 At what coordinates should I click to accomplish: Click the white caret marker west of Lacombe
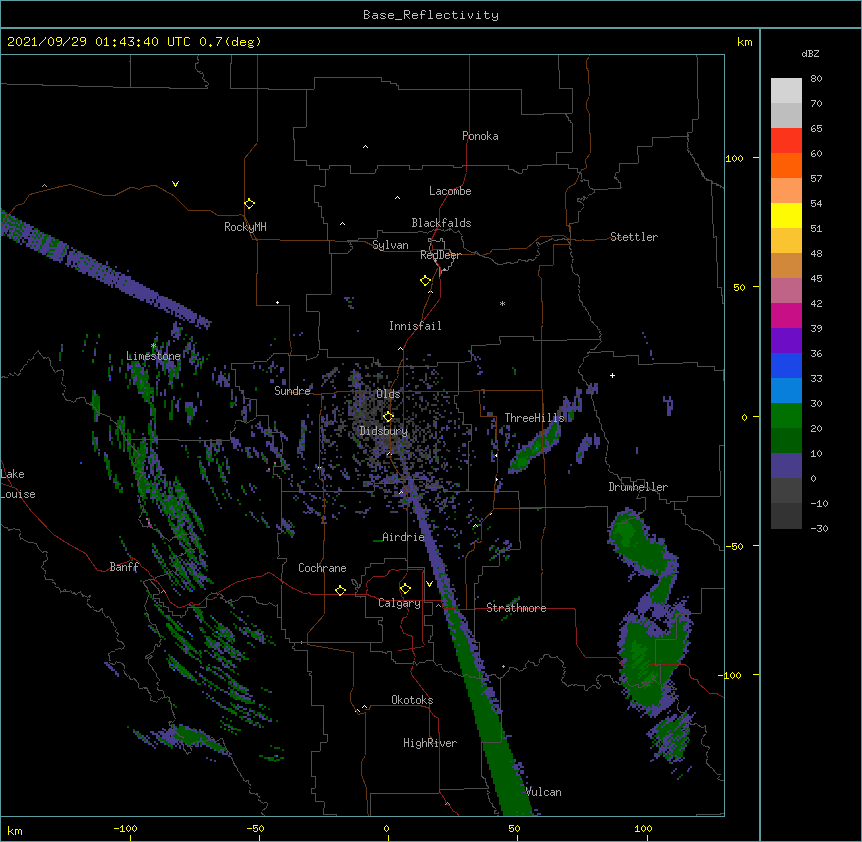coord(397,197)
